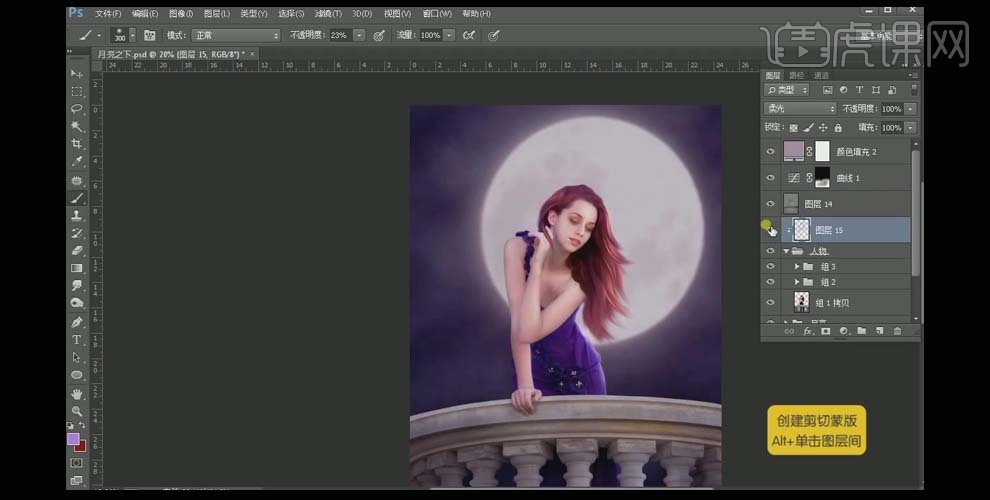Open the layer 填充 fill arrow
This screenshot has height=500, width=990.
910,128
